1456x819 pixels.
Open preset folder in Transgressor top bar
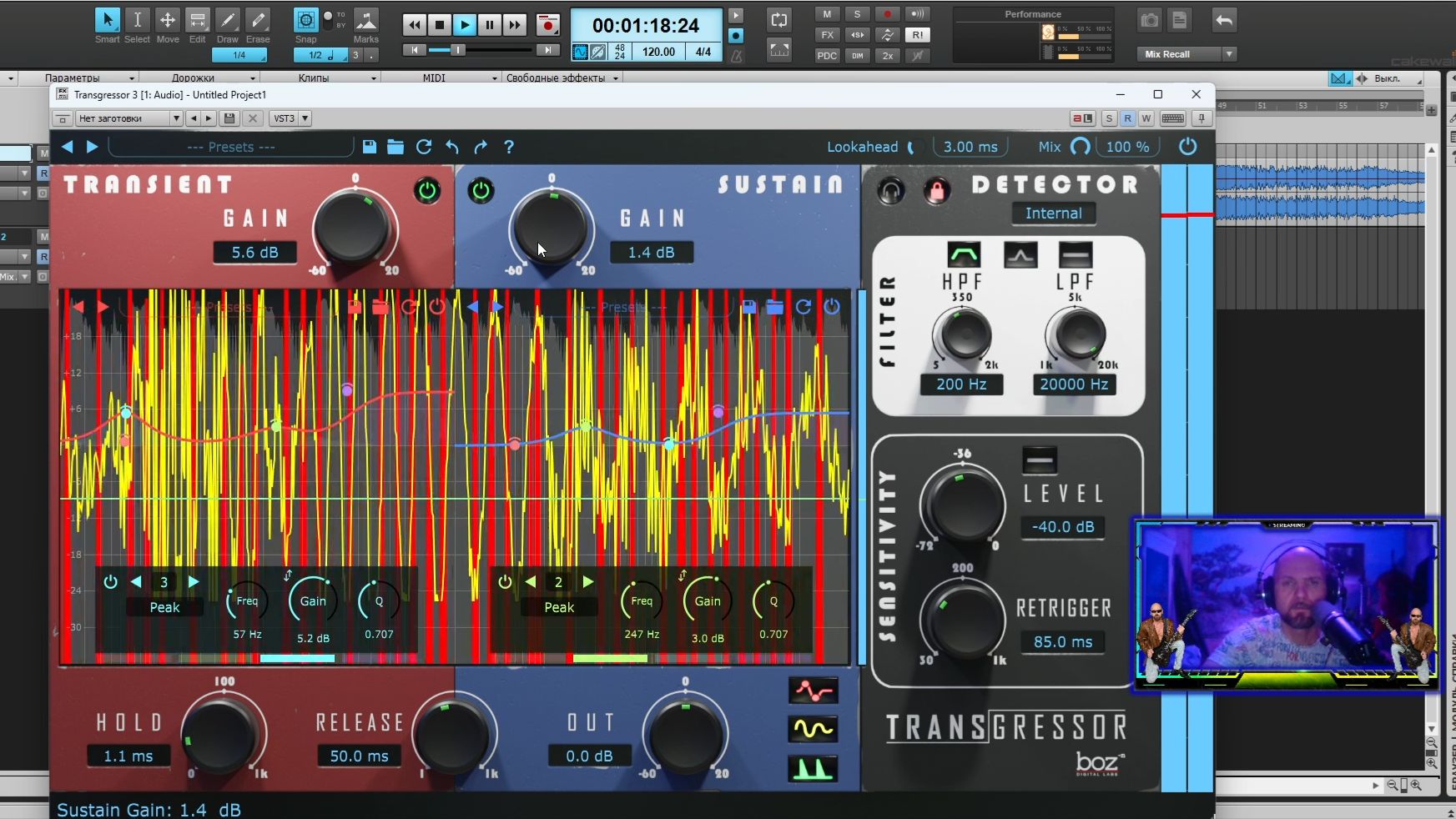click(395, 147)
